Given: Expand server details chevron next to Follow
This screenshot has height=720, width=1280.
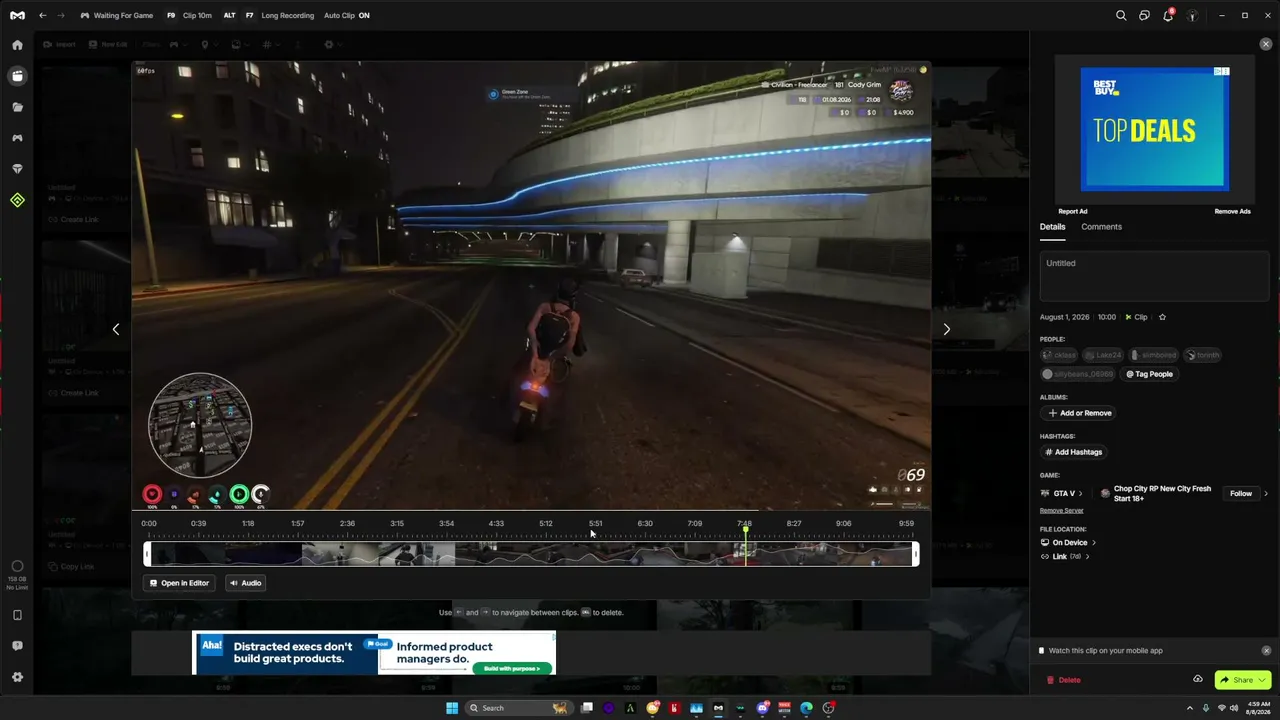Looking at the screenshot, I should pos(1266,494).
